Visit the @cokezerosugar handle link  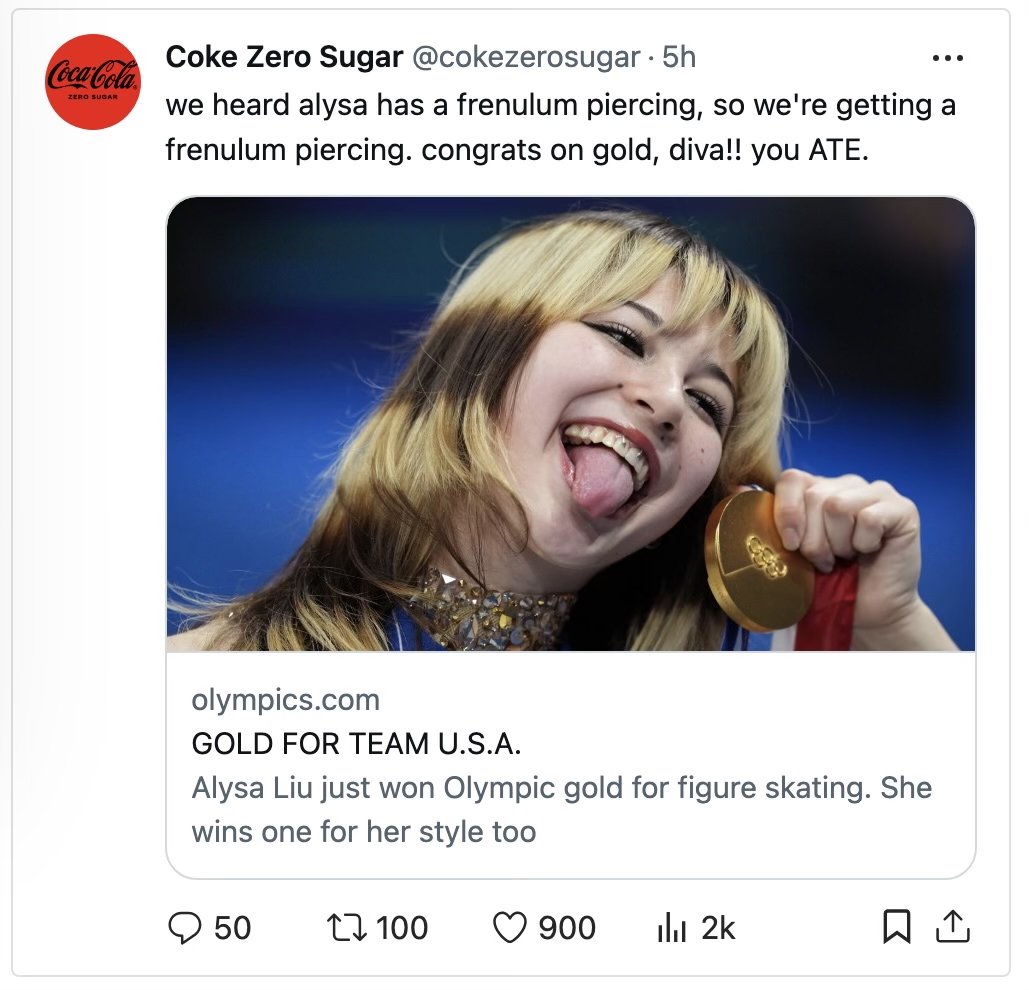pos(526,58)
